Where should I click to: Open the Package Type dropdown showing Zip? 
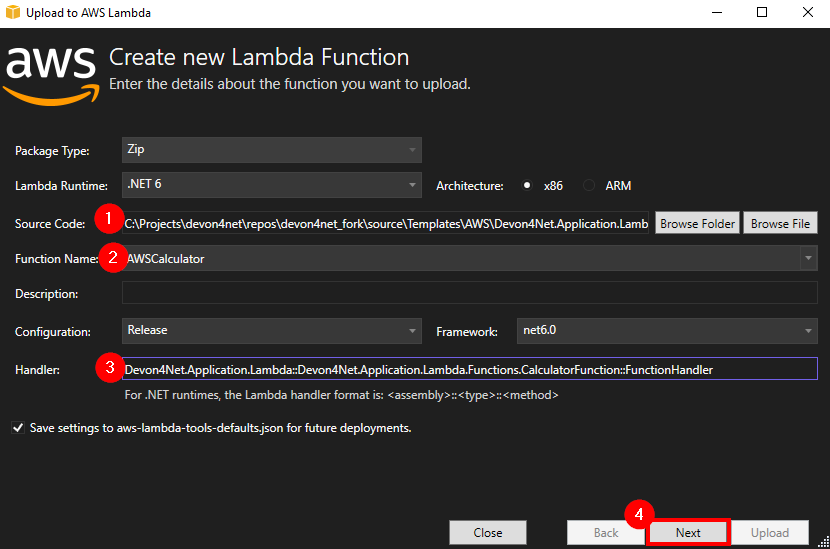coord(272,150)
